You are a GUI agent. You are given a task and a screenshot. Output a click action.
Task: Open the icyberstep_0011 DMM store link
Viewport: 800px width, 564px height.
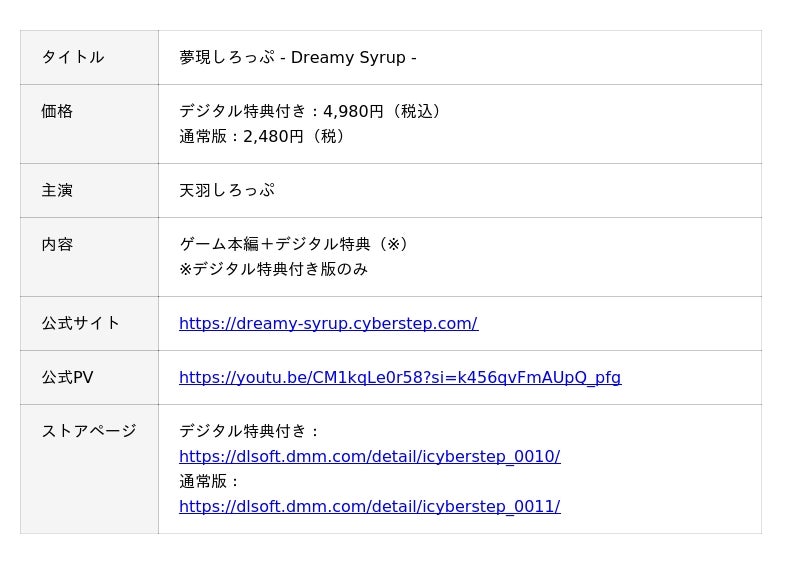click(369, 506)
